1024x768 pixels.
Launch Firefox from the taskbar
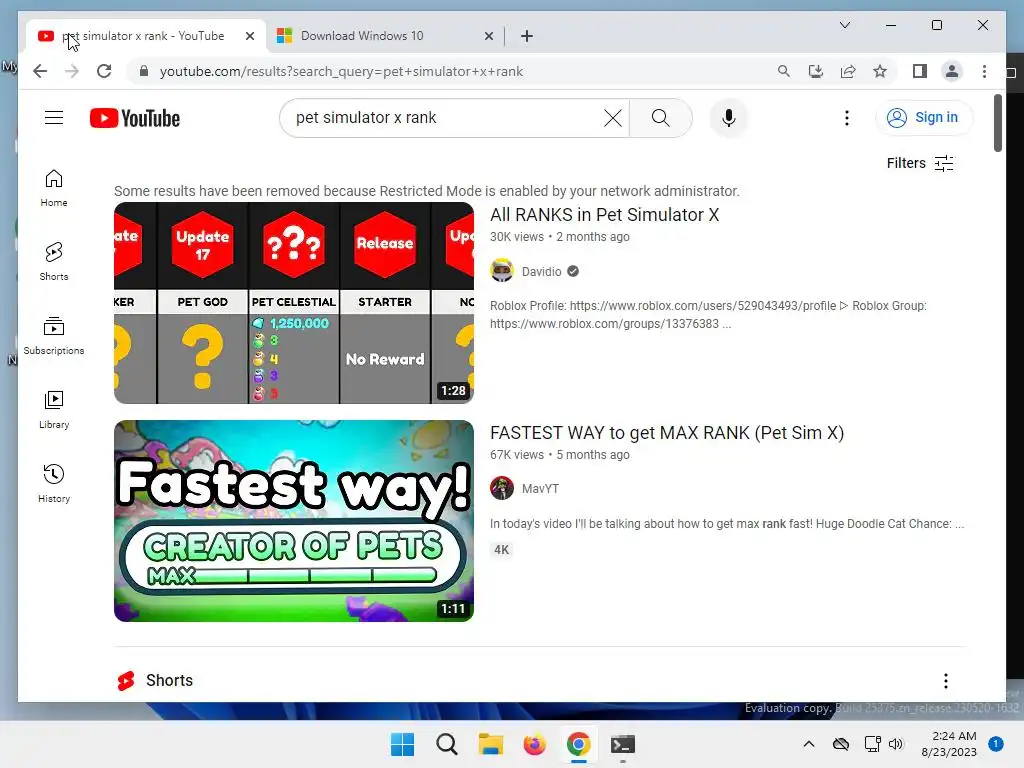(x=534, y=744)
